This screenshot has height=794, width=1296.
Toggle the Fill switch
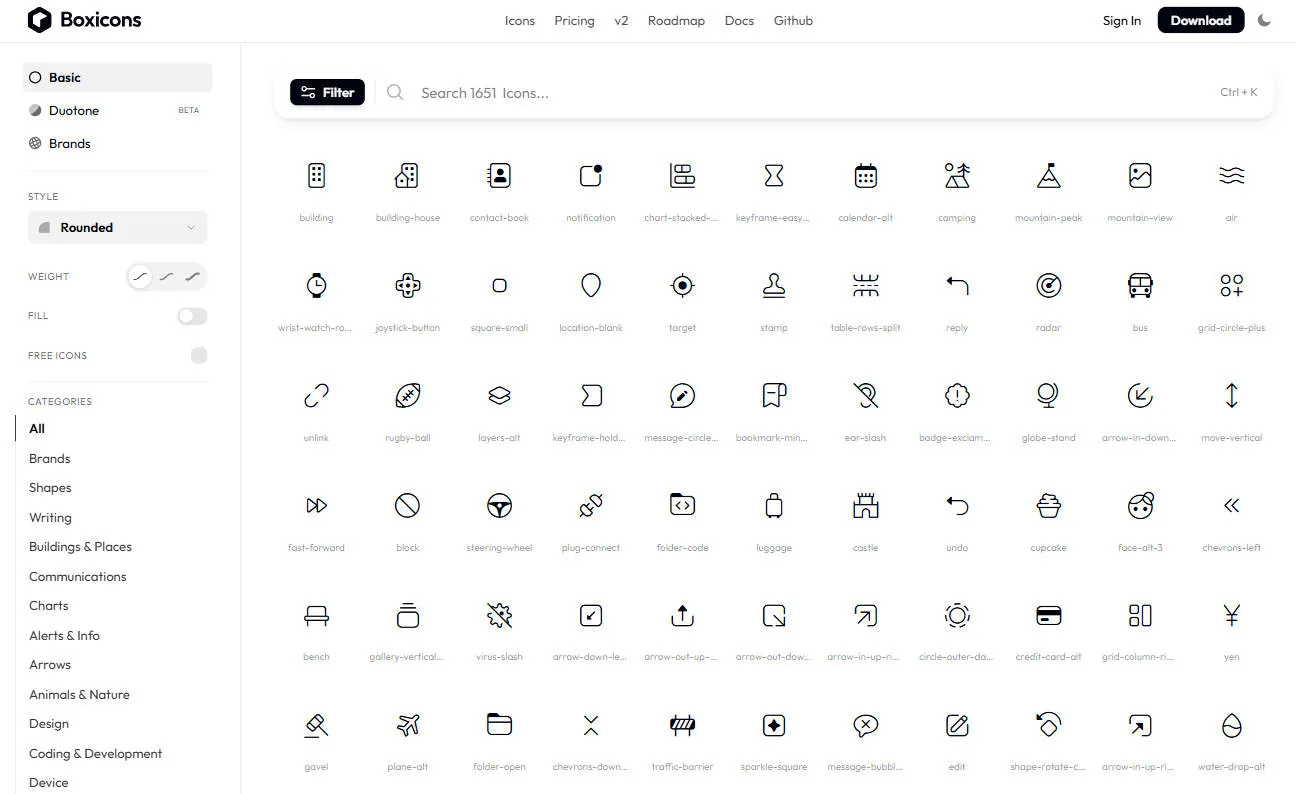191,316
